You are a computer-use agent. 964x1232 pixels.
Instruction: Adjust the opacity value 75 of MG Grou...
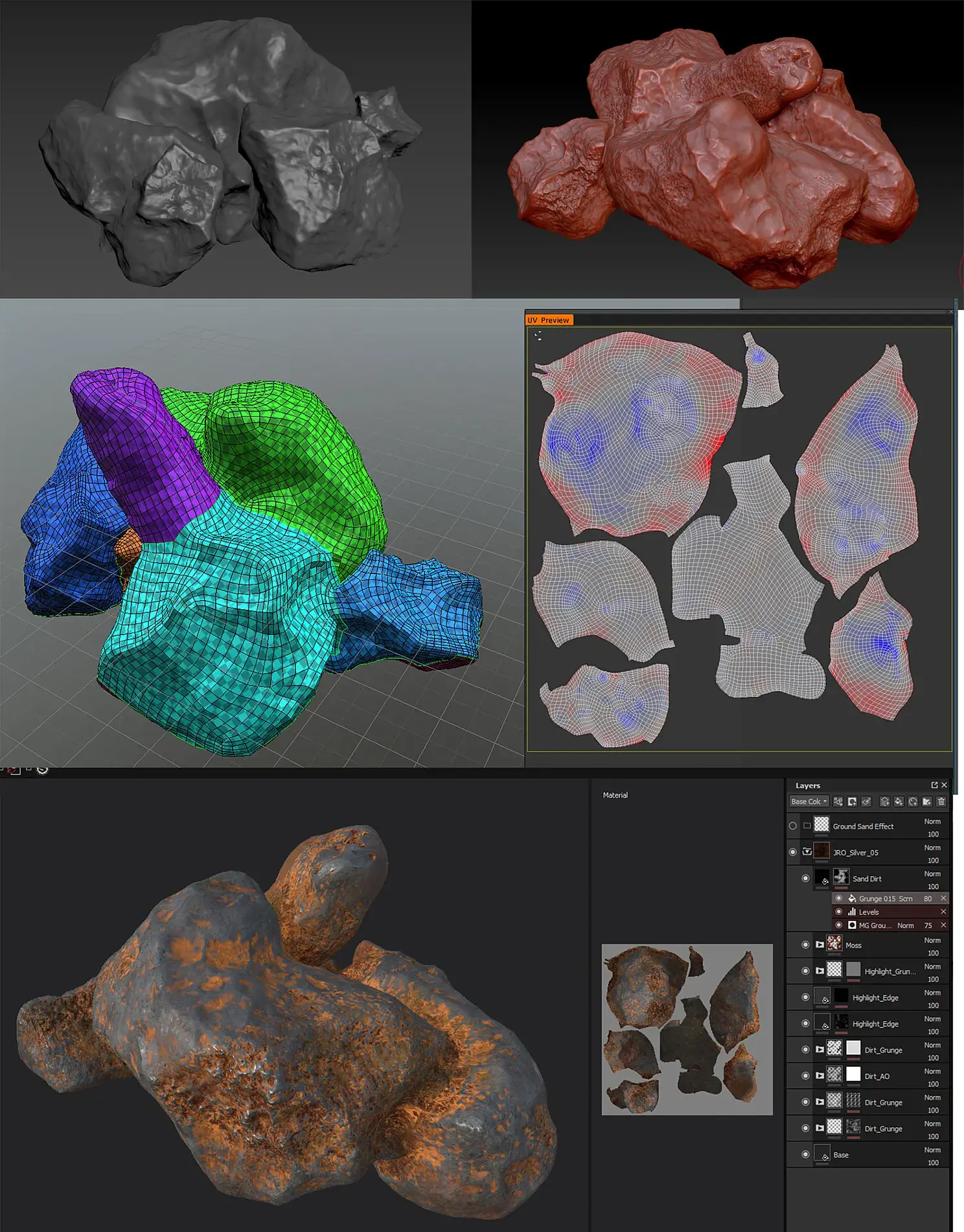pos(928,925)
